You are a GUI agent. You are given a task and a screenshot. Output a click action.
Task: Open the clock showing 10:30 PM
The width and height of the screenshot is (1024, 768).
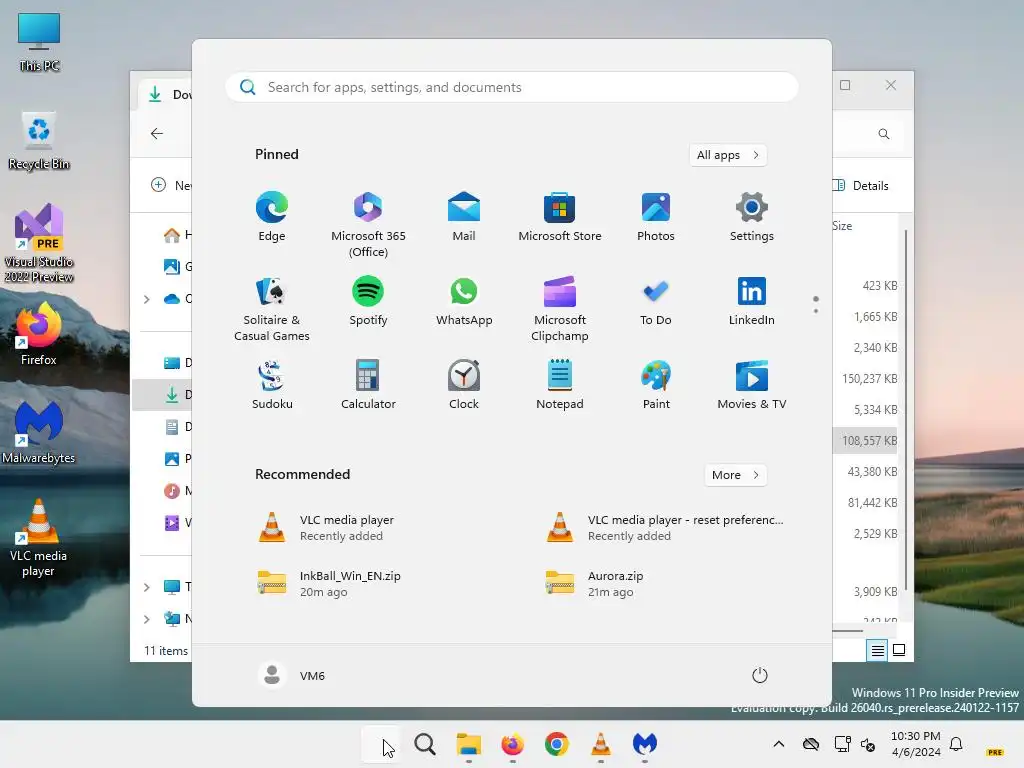[916, 744]
